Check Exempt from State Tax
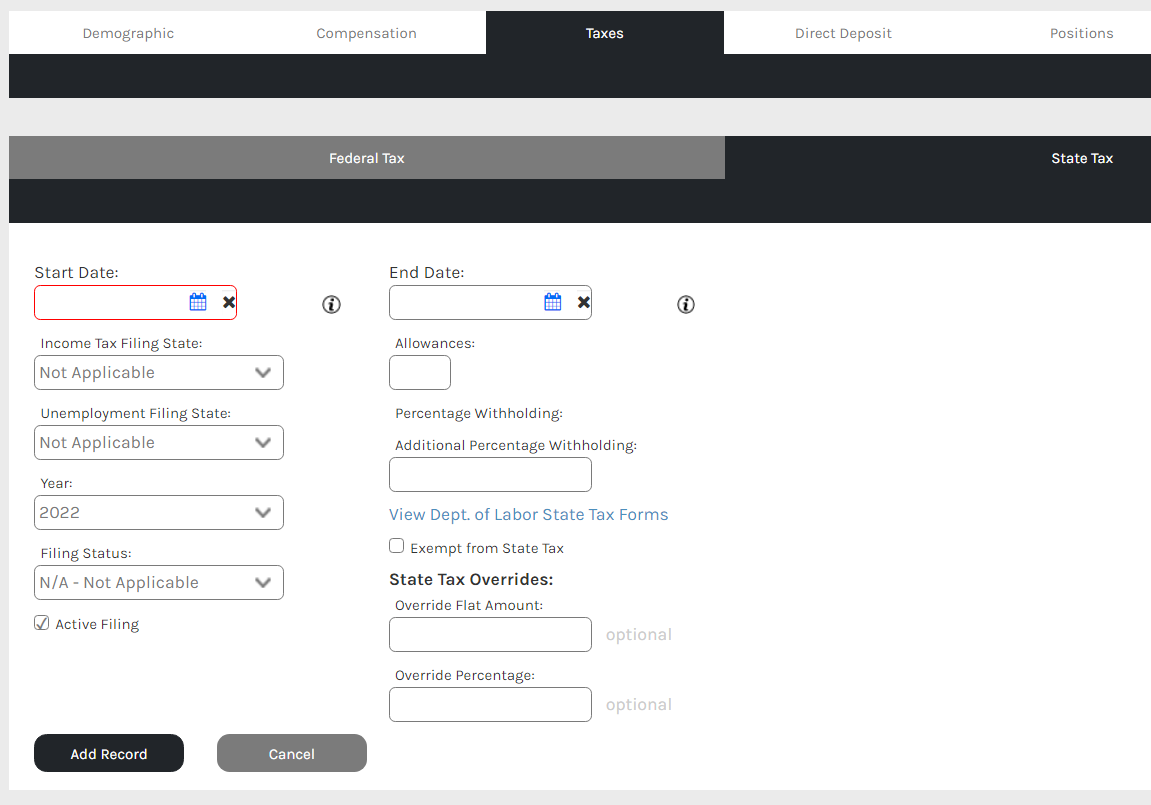 coord(396,545)
